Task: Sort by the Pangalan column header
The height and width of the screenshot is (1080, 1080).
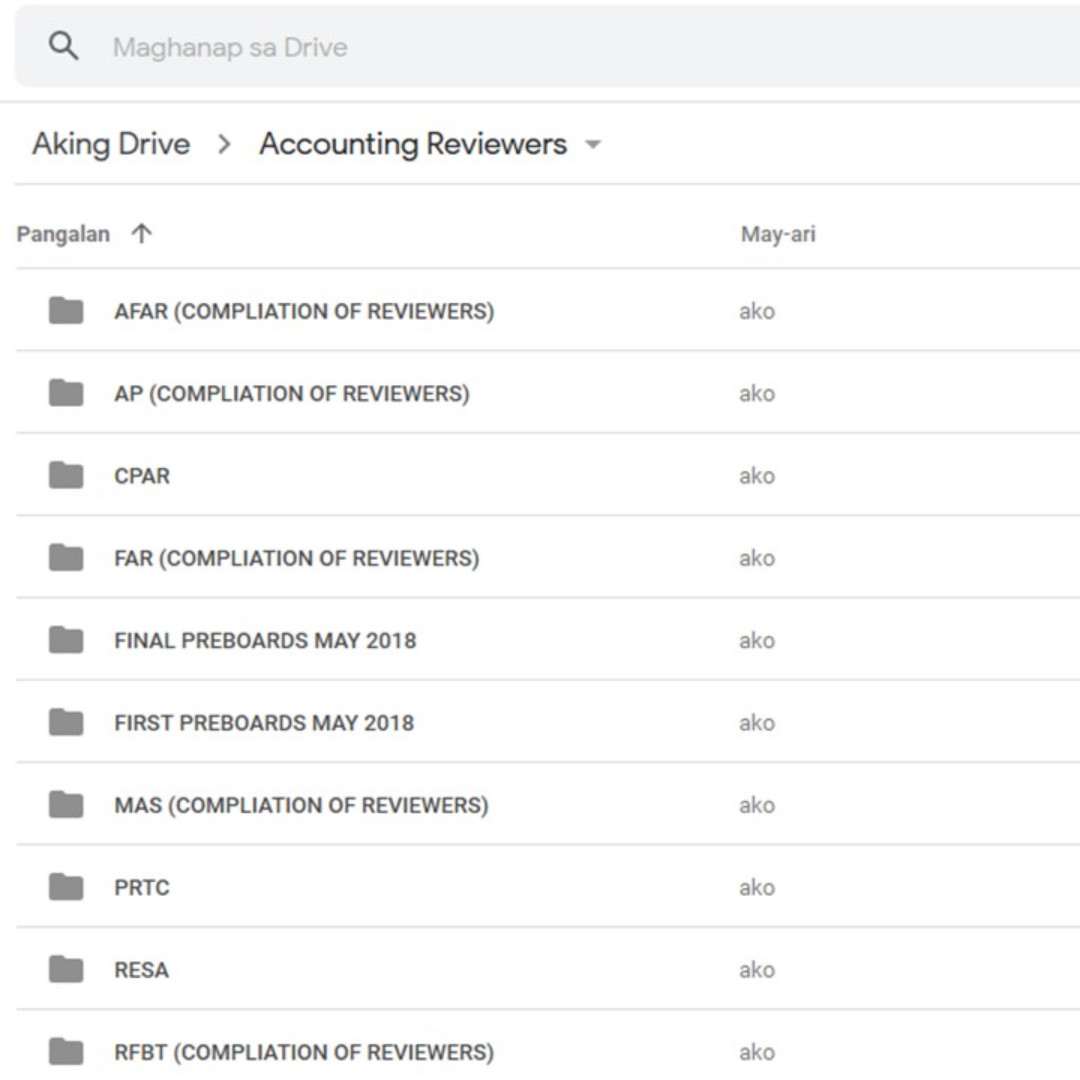Action: (x=63, y=234)
